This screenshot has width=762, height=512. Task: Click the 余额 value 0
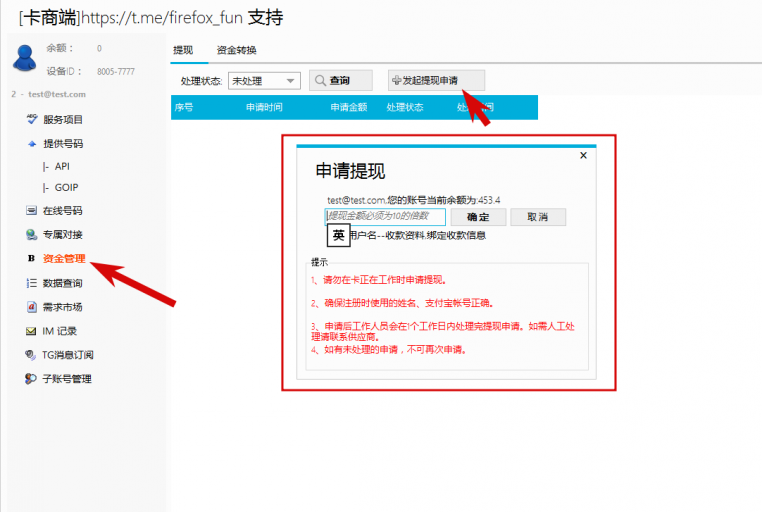(99, 48)
